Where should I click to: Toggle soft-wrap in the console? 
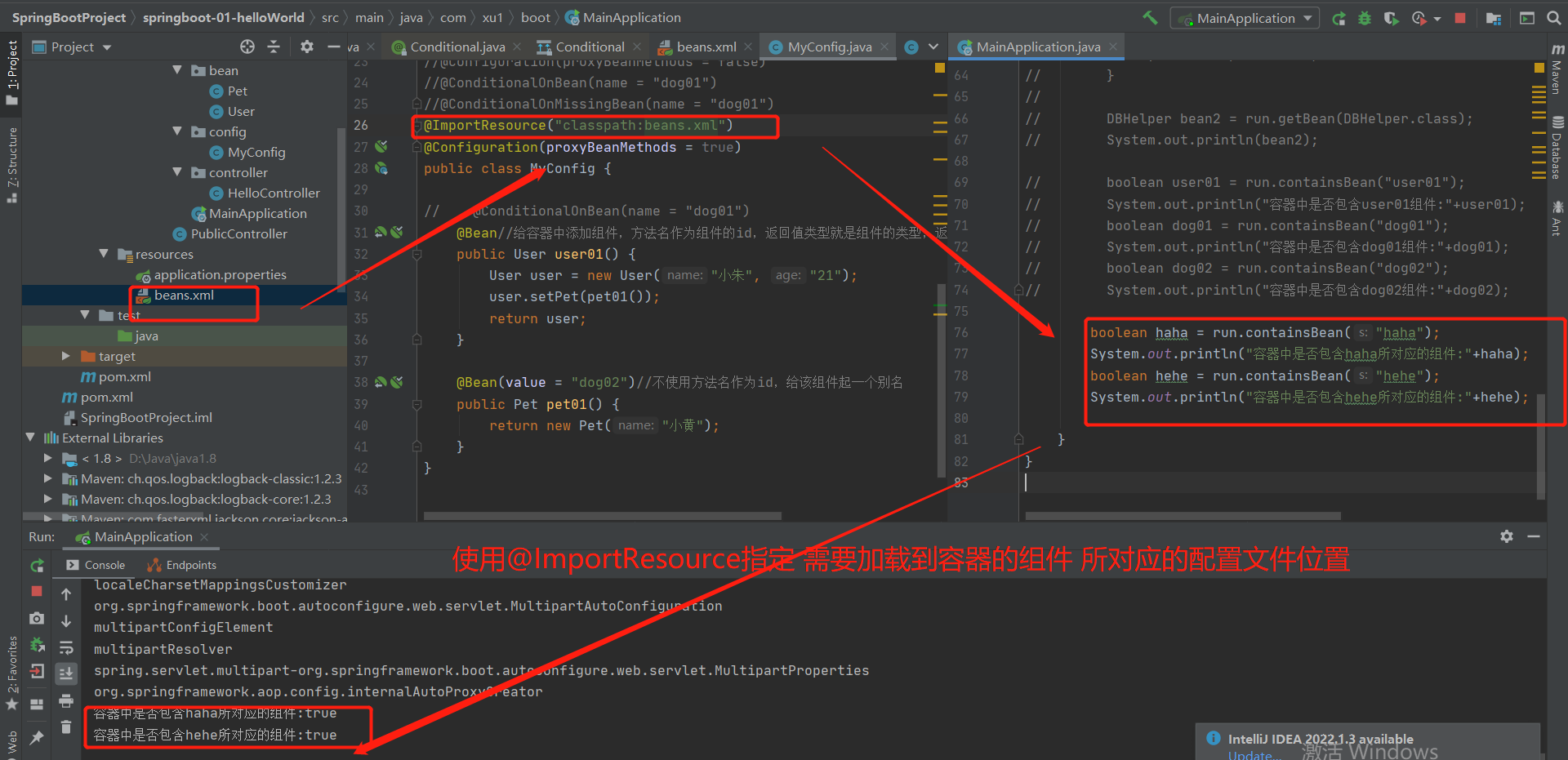pyautogui.click(x=66, y=648)
